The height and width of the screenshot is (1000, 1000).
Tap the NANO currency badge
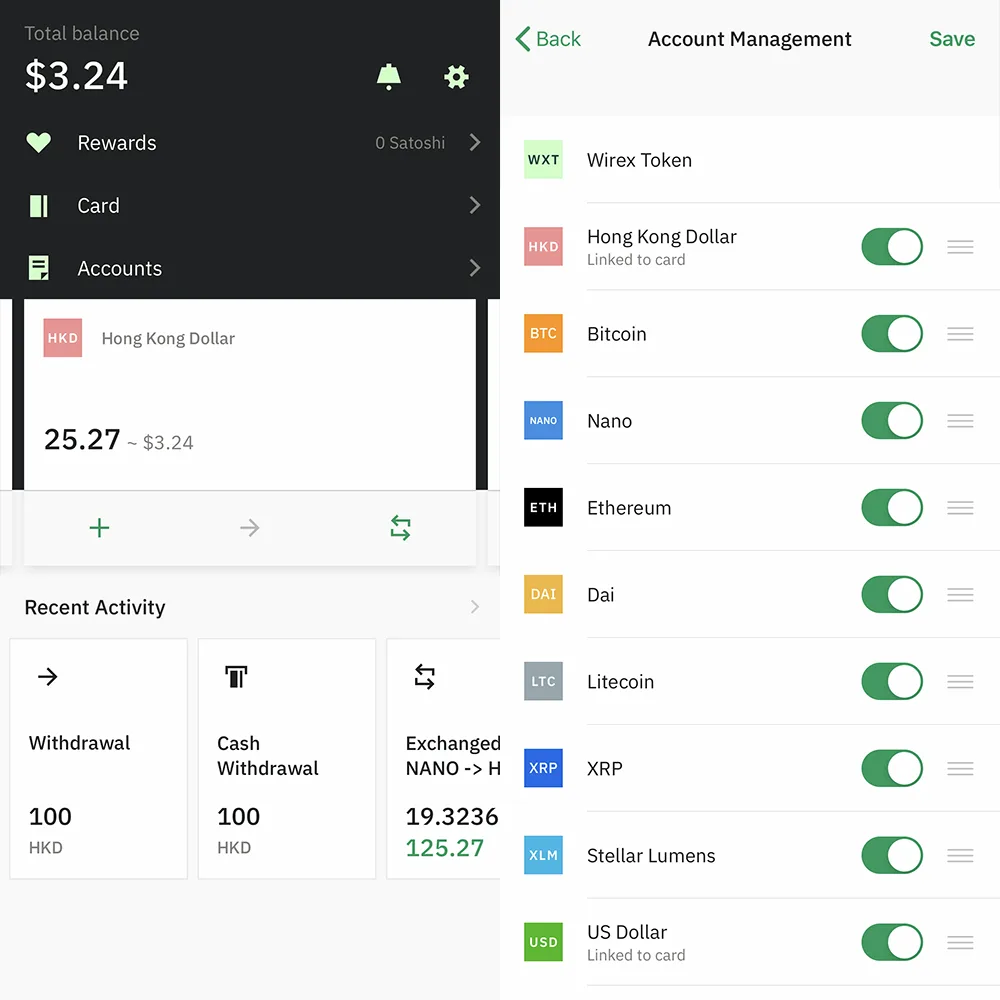[x=543, y=420]
